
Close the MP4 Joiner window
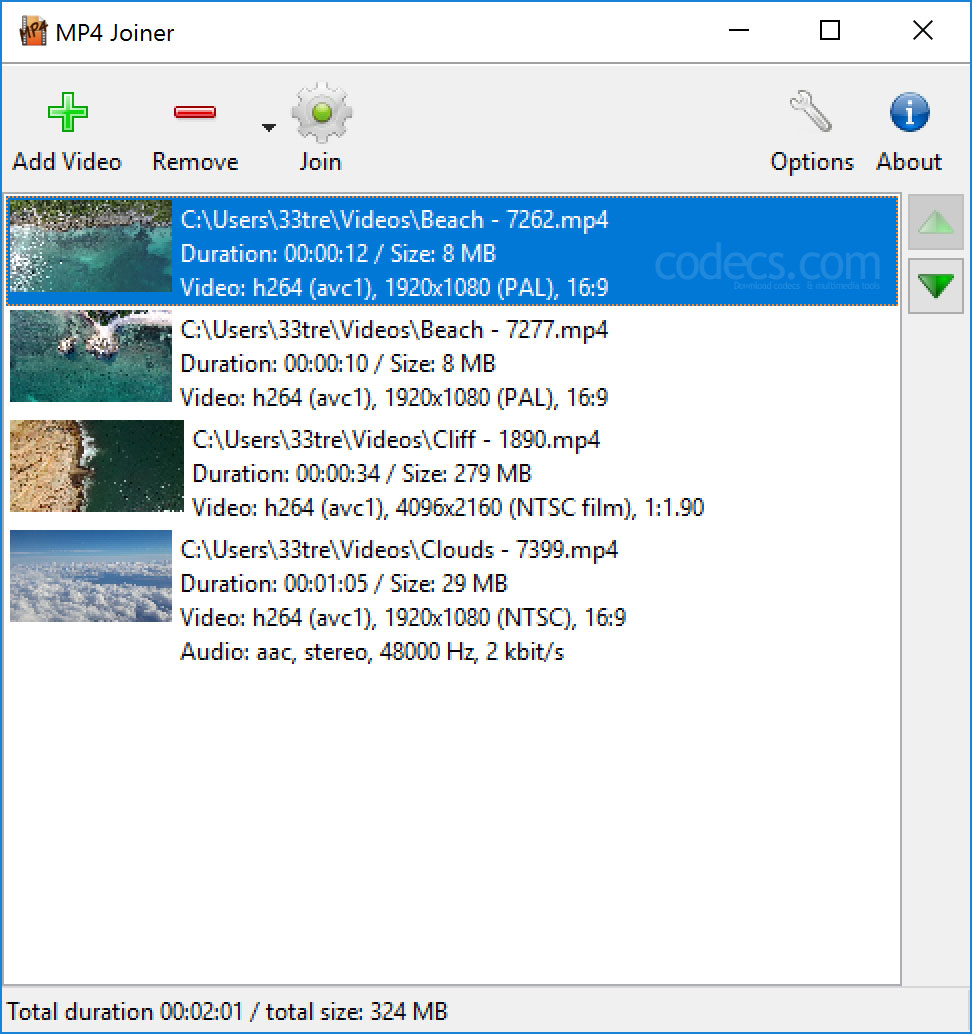(923, 30)
